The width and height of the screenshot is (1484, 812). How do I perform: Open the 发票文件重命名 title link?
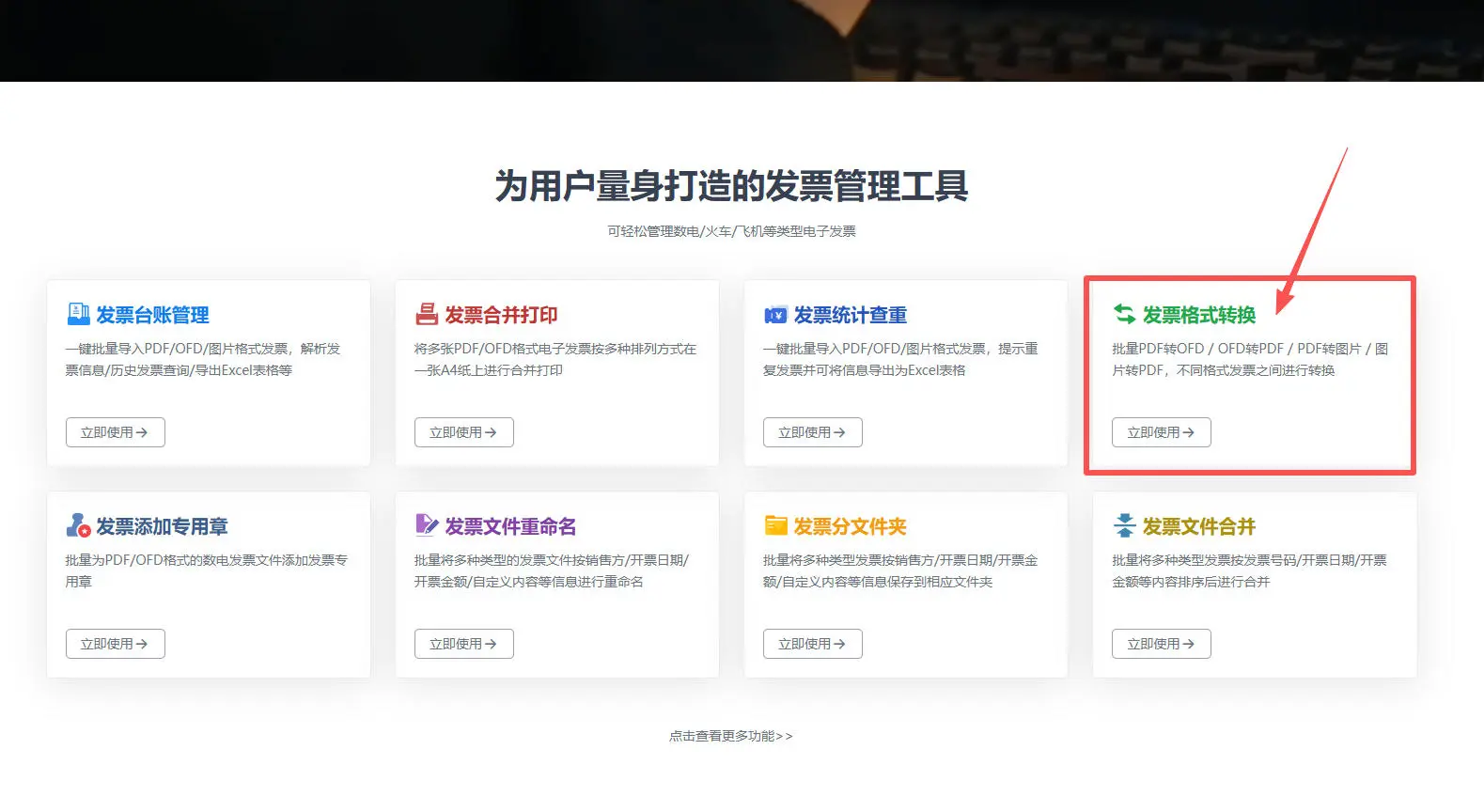click(510, 526)
